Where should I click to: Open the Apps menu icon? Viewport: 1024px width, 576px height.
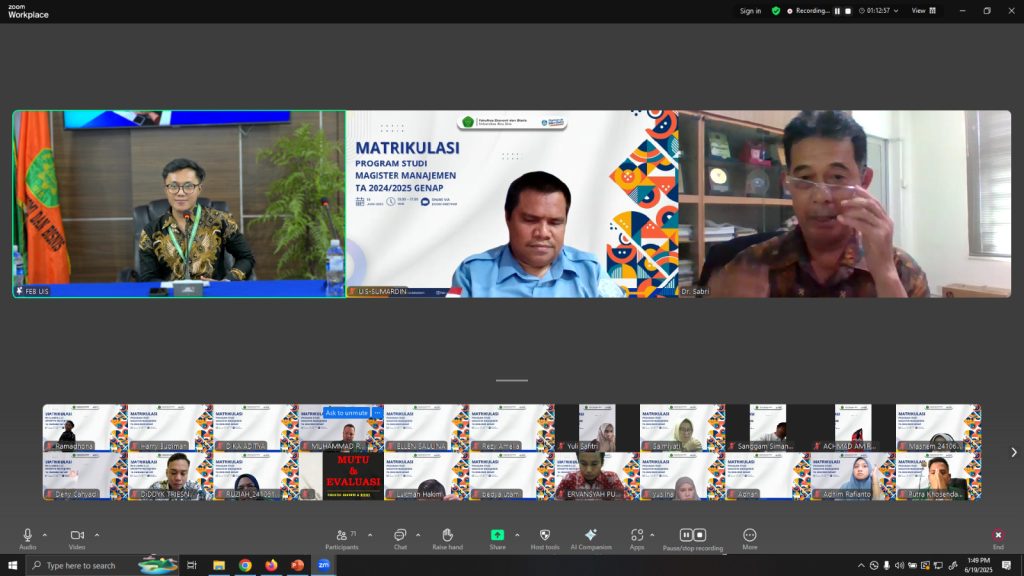637,536
